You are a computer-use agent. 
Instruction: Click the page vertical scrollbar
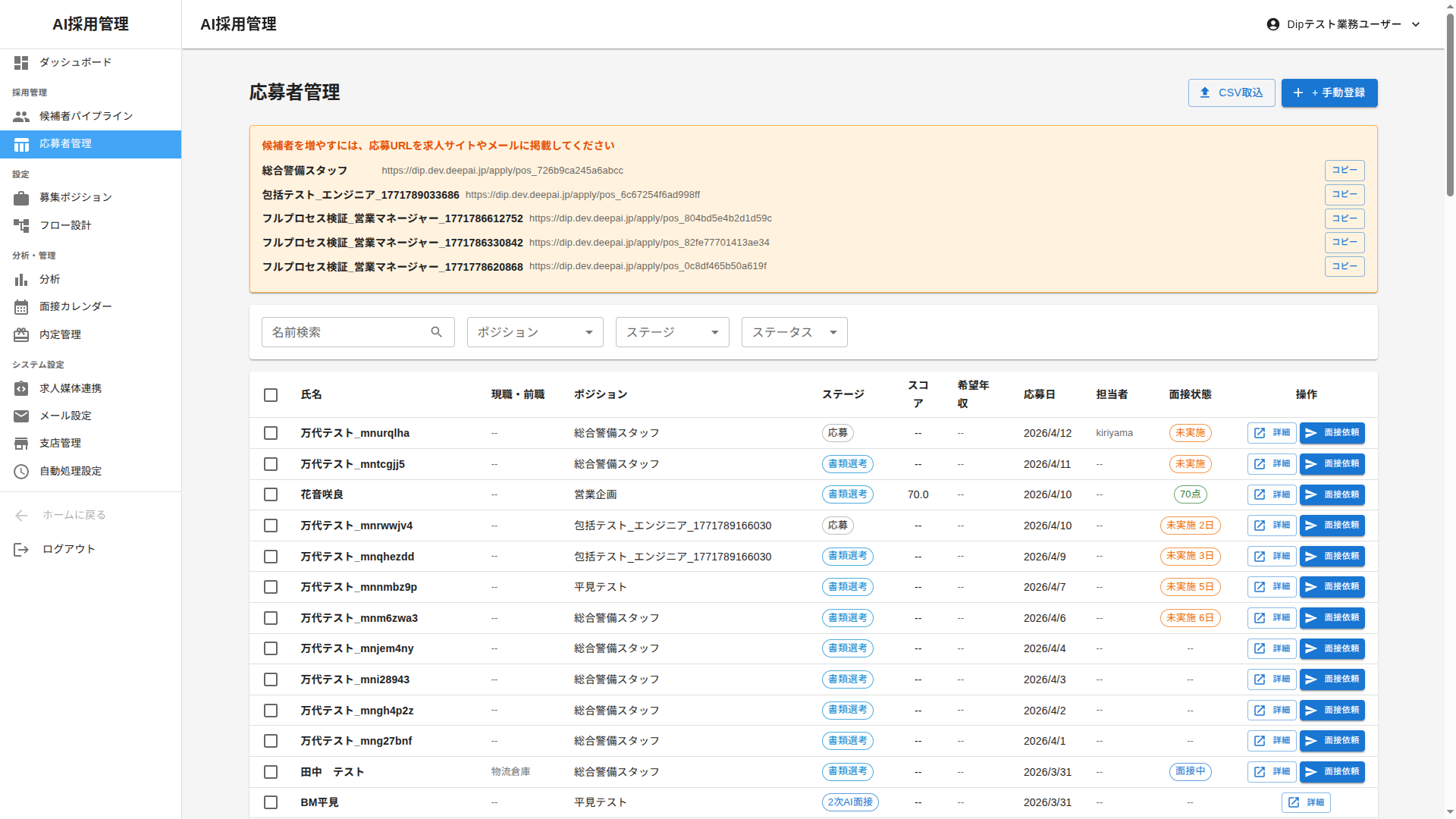[x=1450, y=106]
